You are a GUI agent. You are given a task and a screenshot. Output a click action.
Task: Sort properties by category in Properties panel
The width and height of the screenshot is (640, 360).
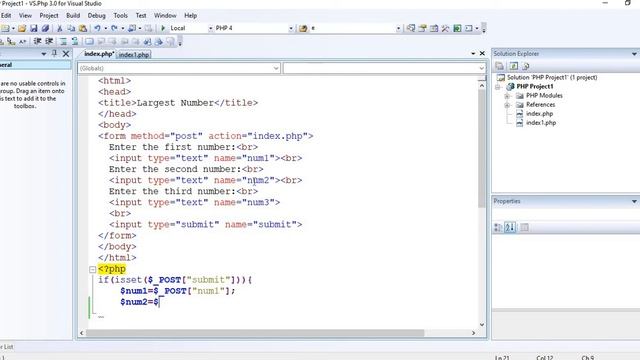498,227
